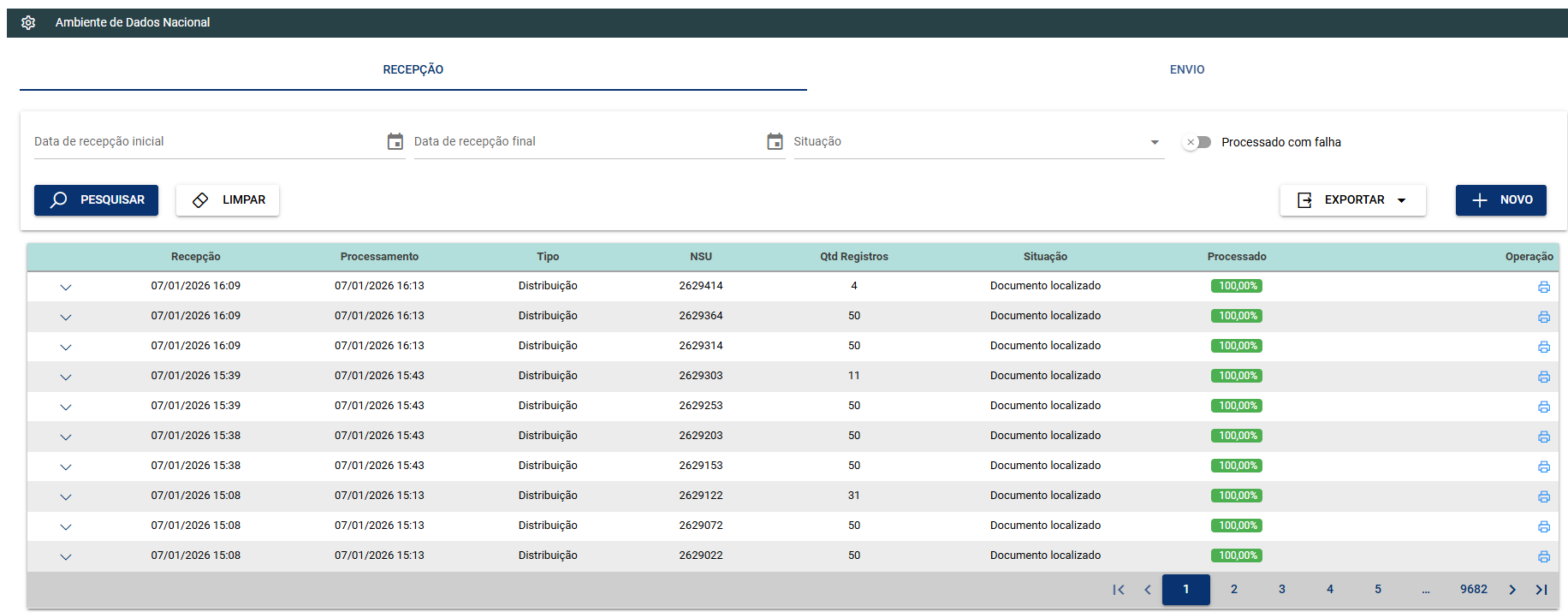1568x612 pixels.
Task: Print the record with NSU 2629414
Action: point(1543,287)
